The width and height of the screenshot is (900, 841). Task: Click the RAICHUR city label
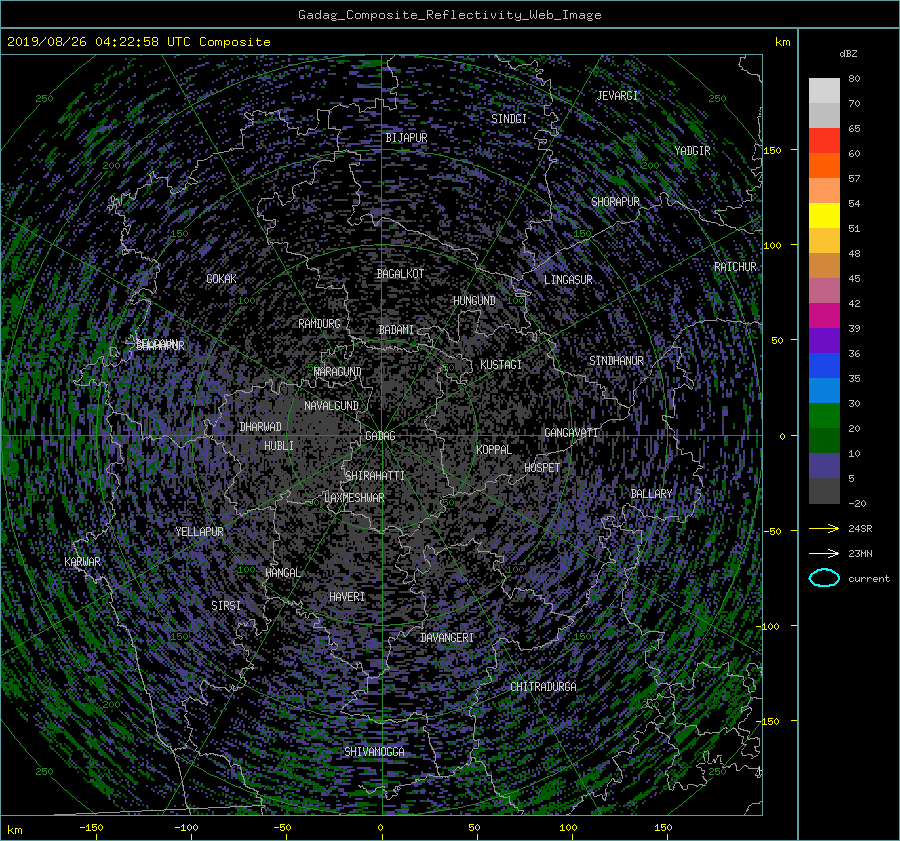735,267
